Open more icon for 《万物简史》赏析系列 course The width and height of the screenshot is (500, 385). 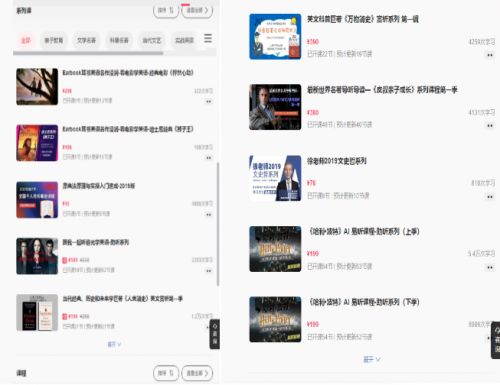point(490,55)
